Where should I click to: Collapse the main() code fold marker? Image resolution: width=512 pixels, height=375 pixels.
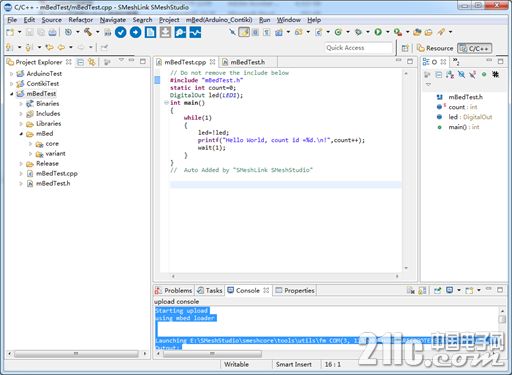pyautogui.click(x=166, y=103)
